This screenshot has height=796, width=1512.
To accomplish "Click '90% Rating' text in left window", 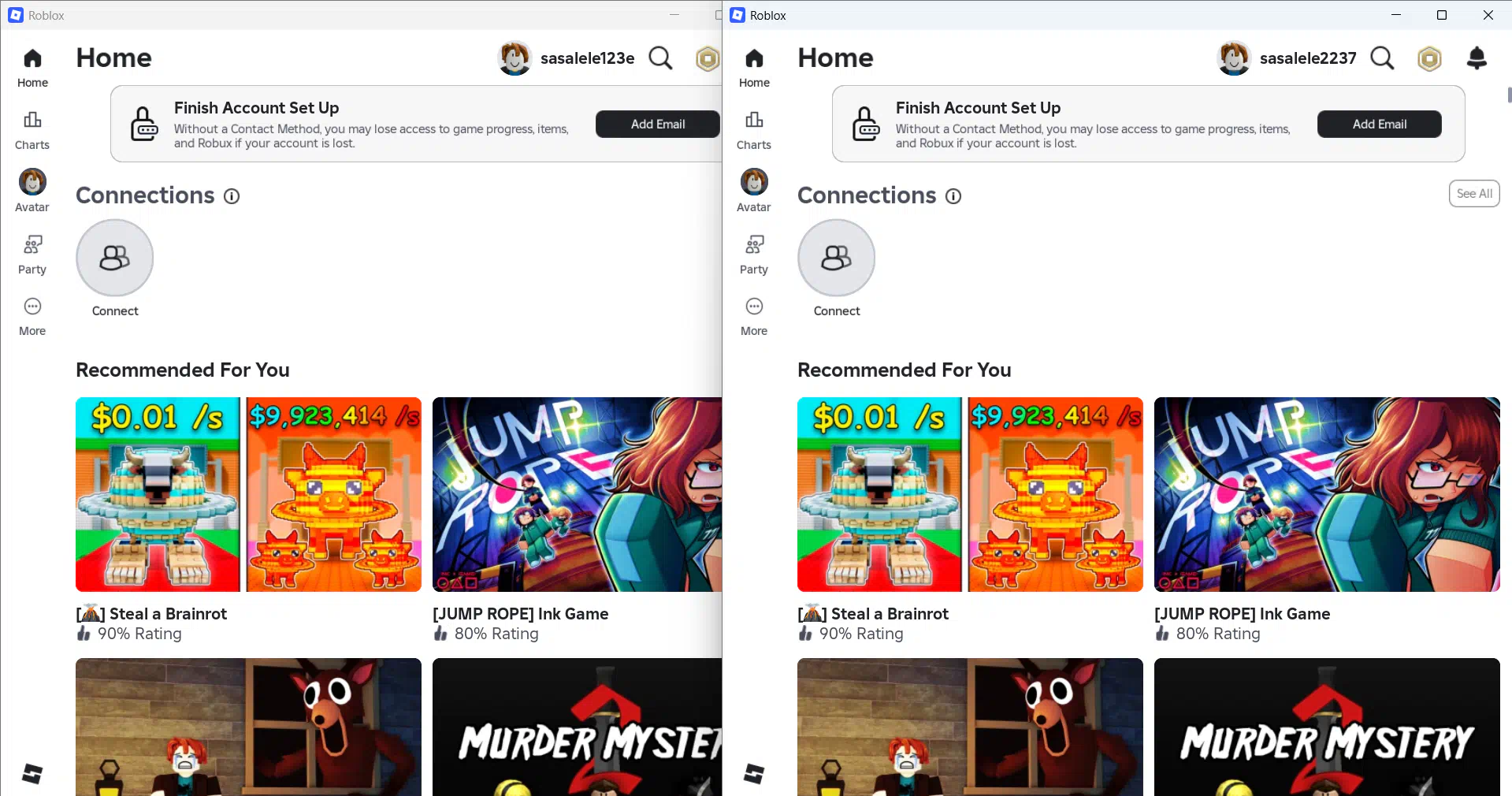I will click(x=139, y=634).
